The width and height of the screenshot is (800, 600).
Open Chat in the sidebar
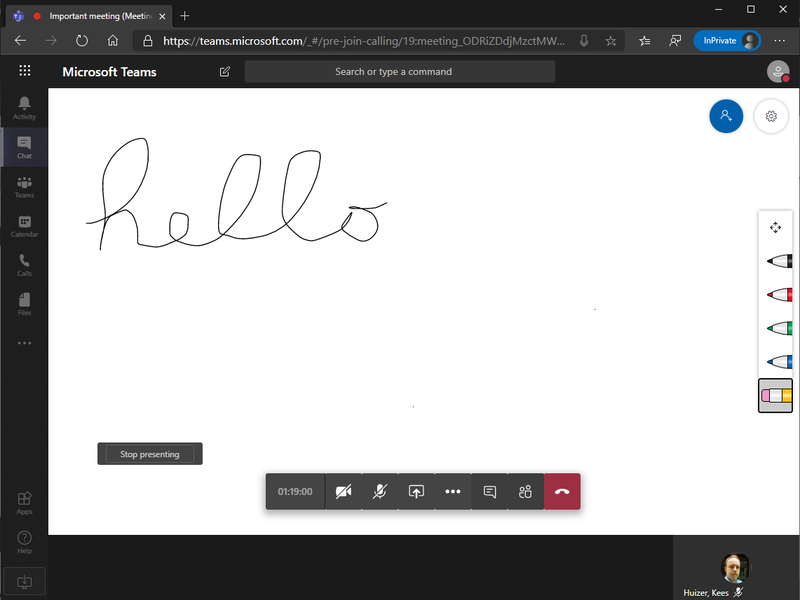[x=24, y=147]
